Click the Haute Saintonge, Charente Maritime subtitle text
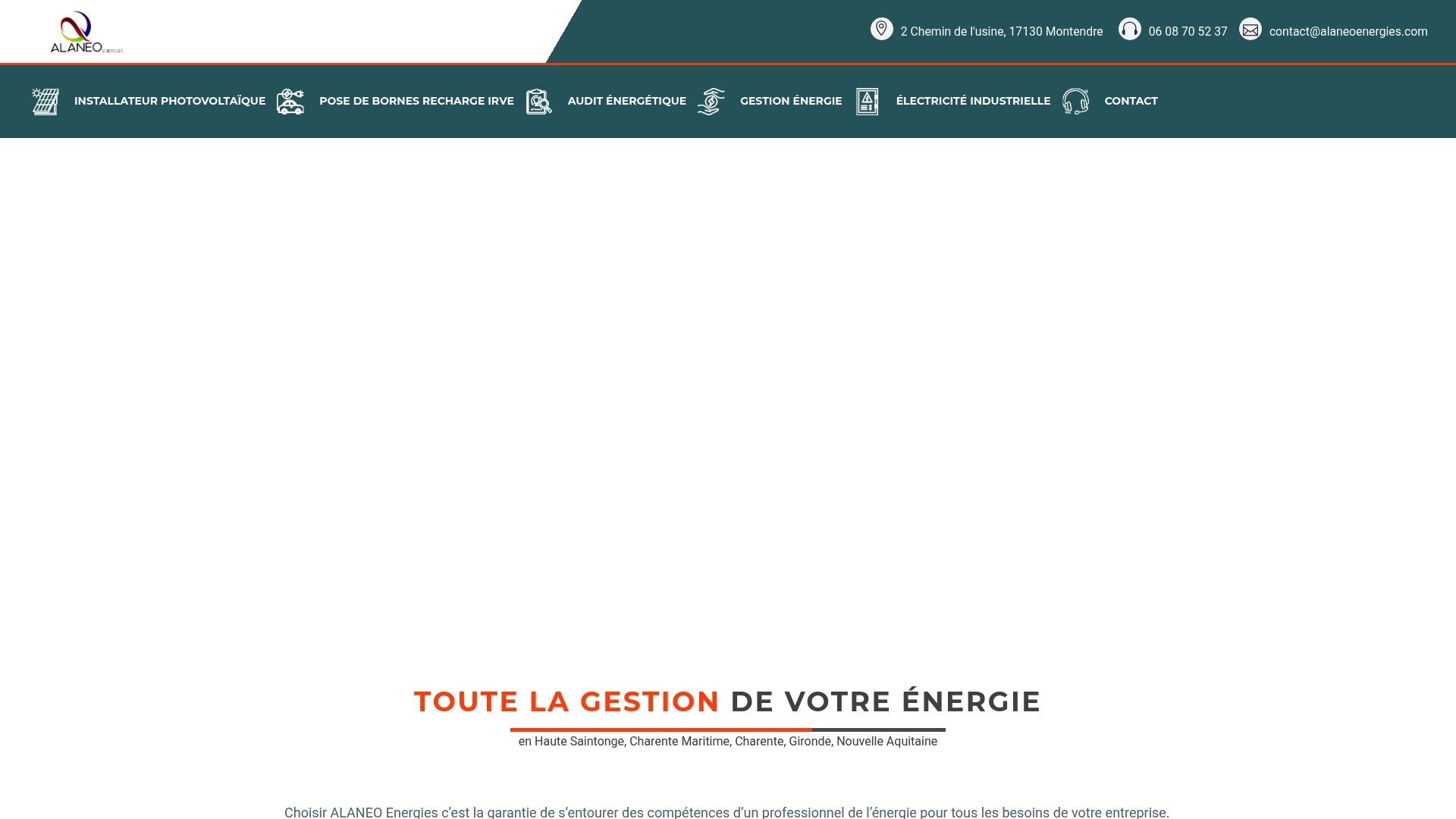Viewport: 1456px width, 819px height. pyautogui.click(x=728, y=742)
